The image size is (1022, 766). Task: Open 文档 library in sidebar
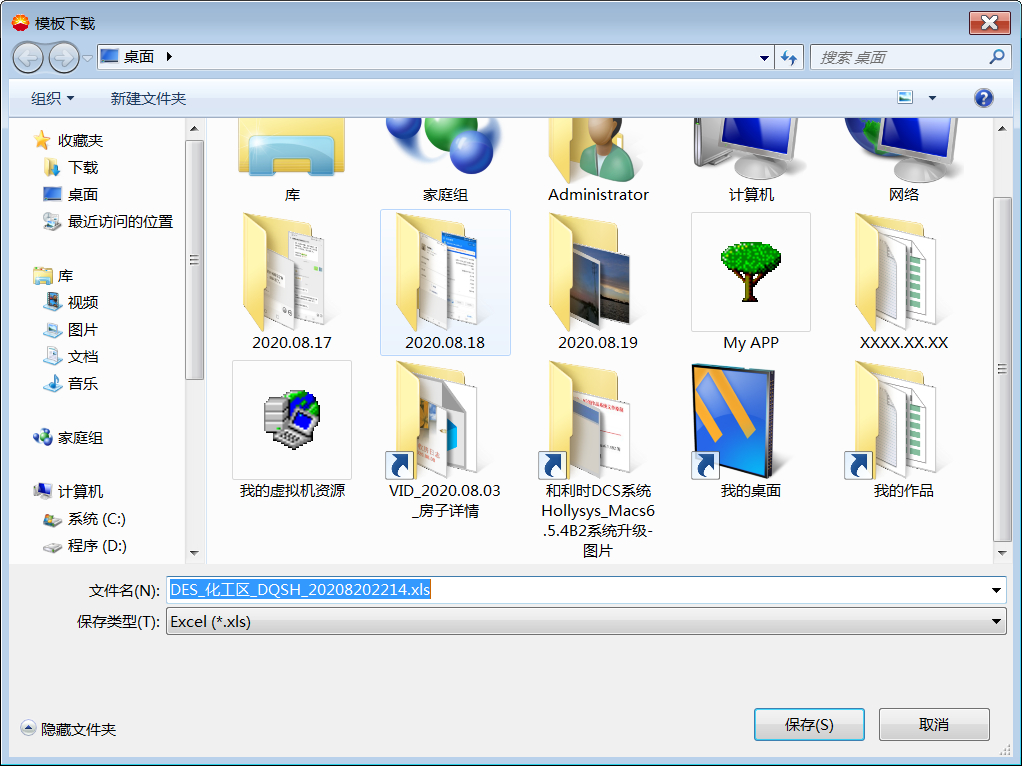pos(71,357)
